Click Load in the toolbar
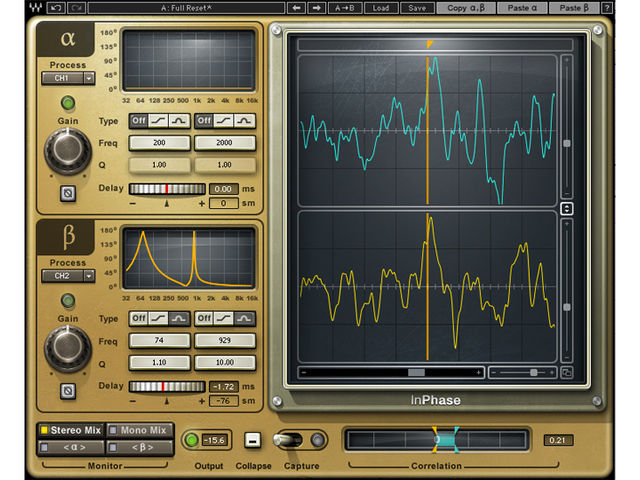The image size is (640, 480). coord(380,8)
